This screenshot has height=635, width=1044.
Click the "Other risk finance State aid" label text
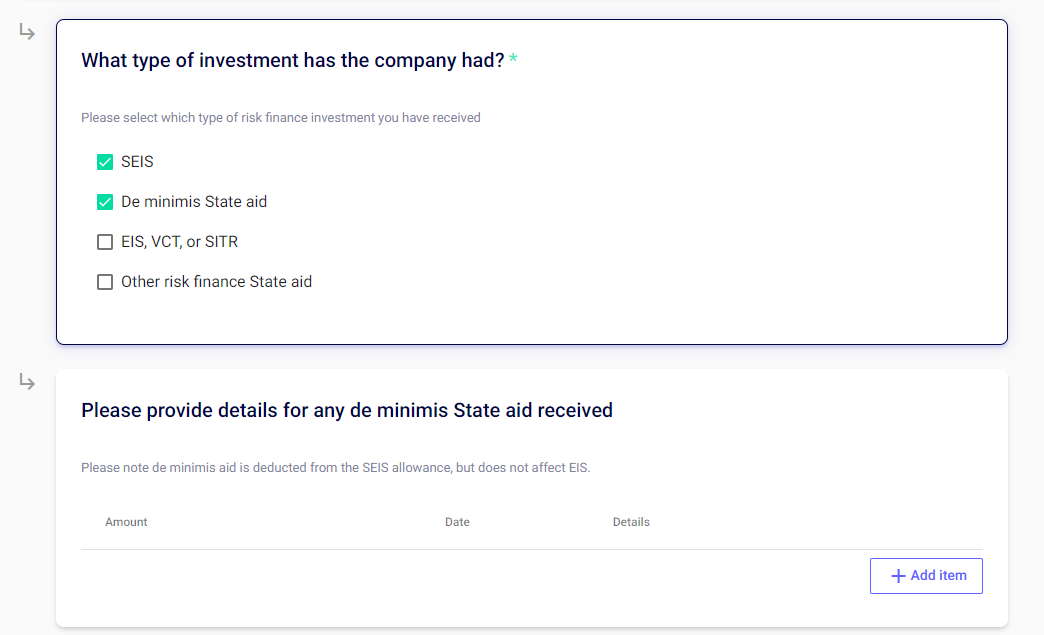[216, 282]
